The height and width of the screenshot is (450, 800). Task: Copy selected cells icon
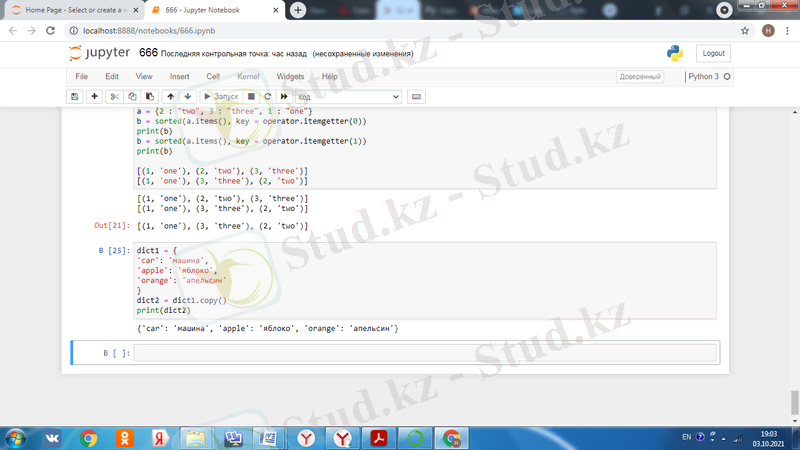132,96
